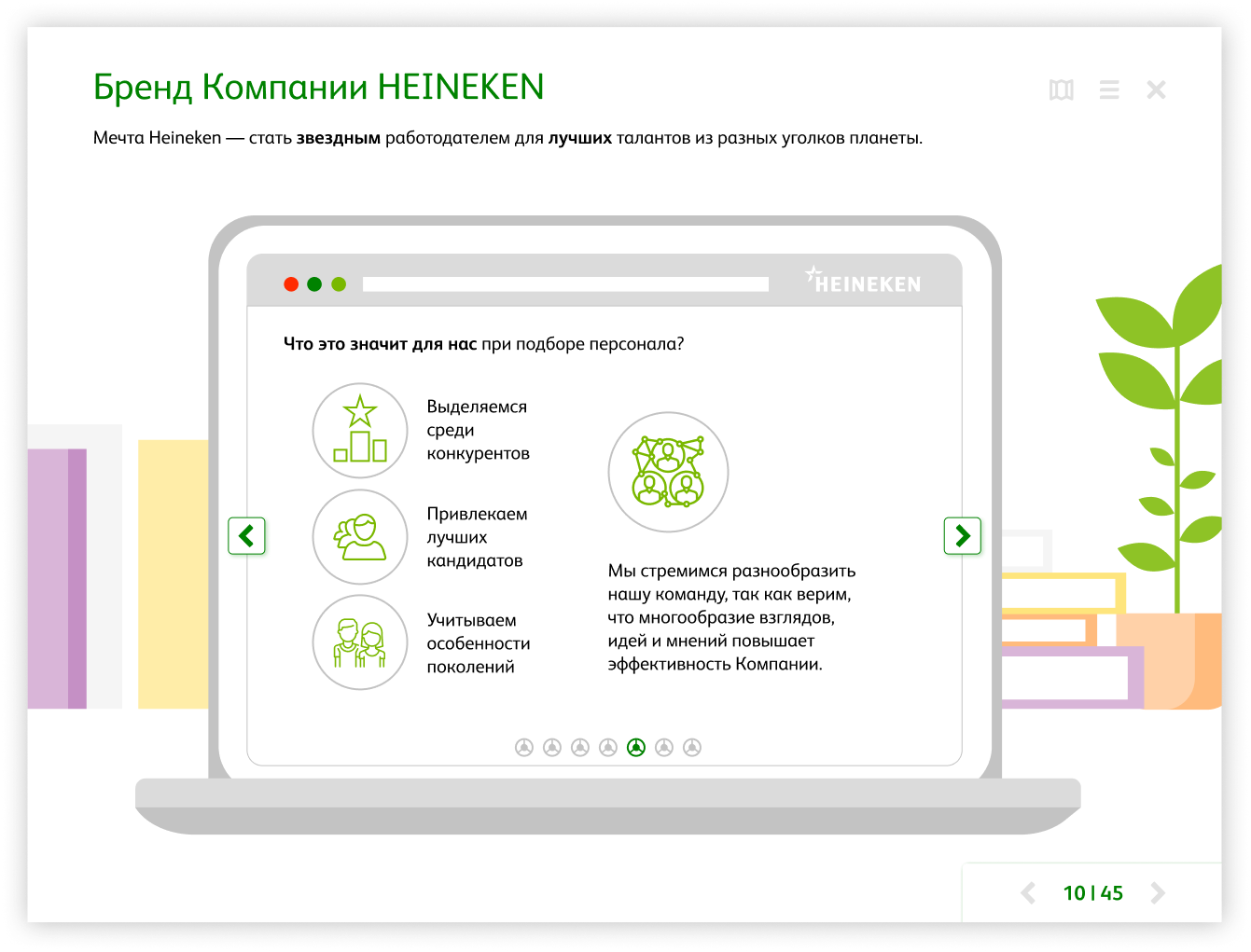Click the best candidates people icon
1251x952 pixels.
(x=360, y=537)
